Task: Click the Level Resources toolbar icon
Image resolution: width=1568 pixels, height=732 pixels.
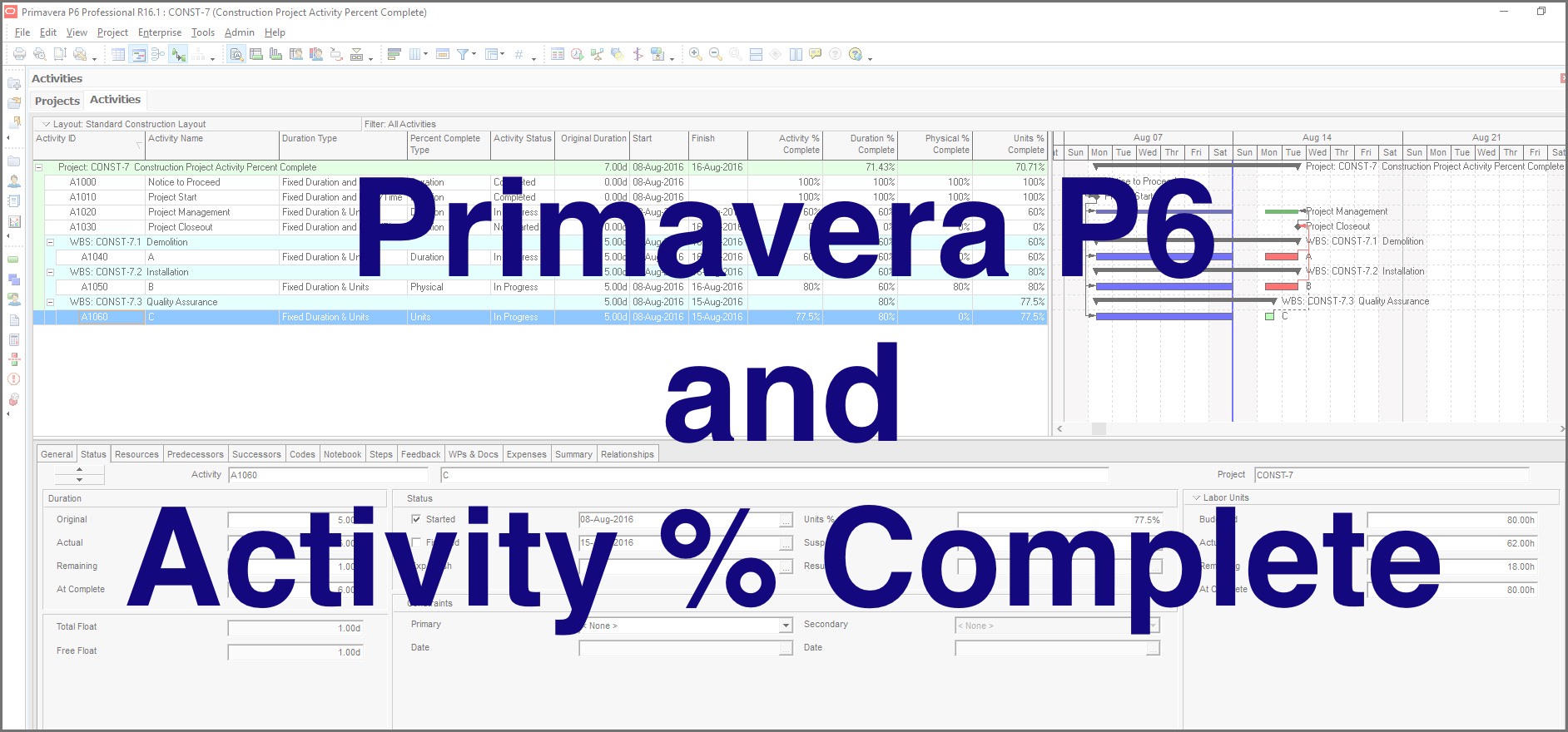Action: (x=597, y=54)
